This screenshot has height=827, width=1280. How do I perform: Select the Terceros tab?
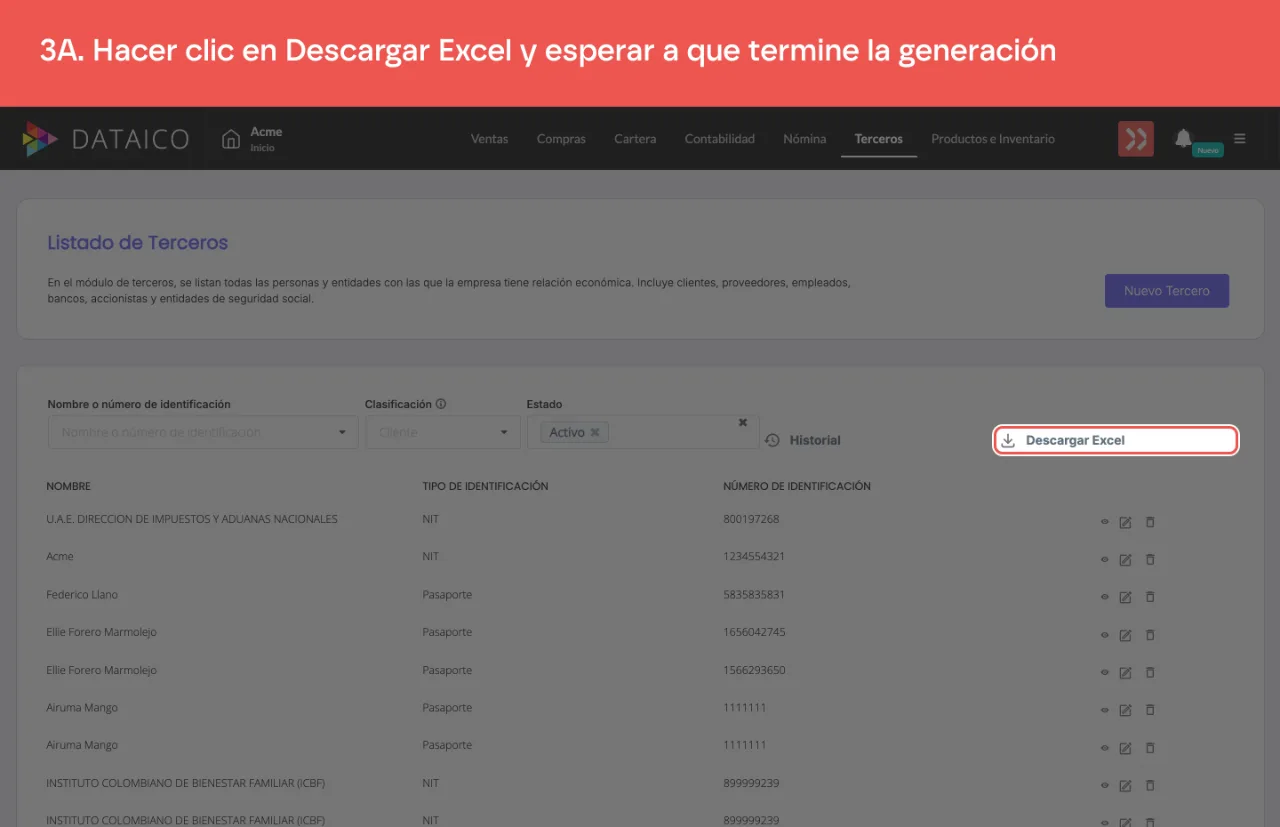click(879, 139)
